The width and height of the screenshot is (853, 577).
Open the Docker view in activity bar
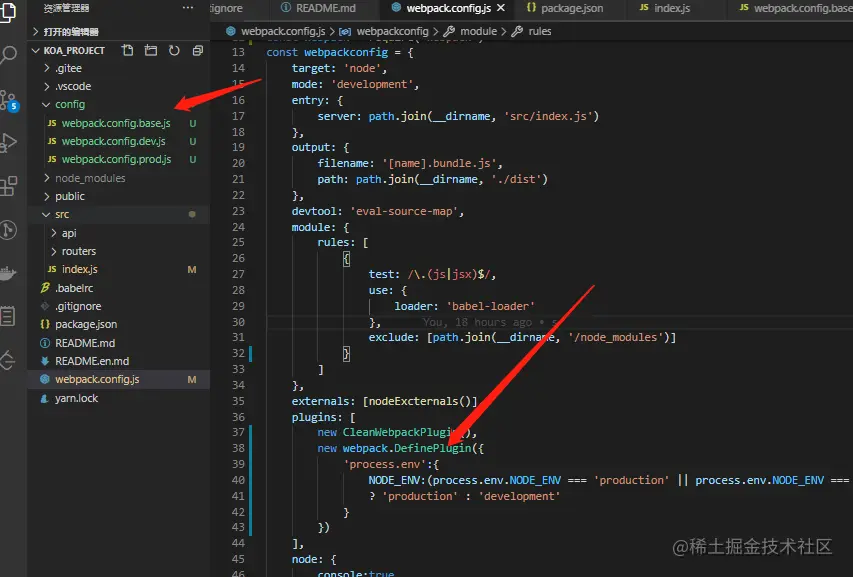pos(8,273)
